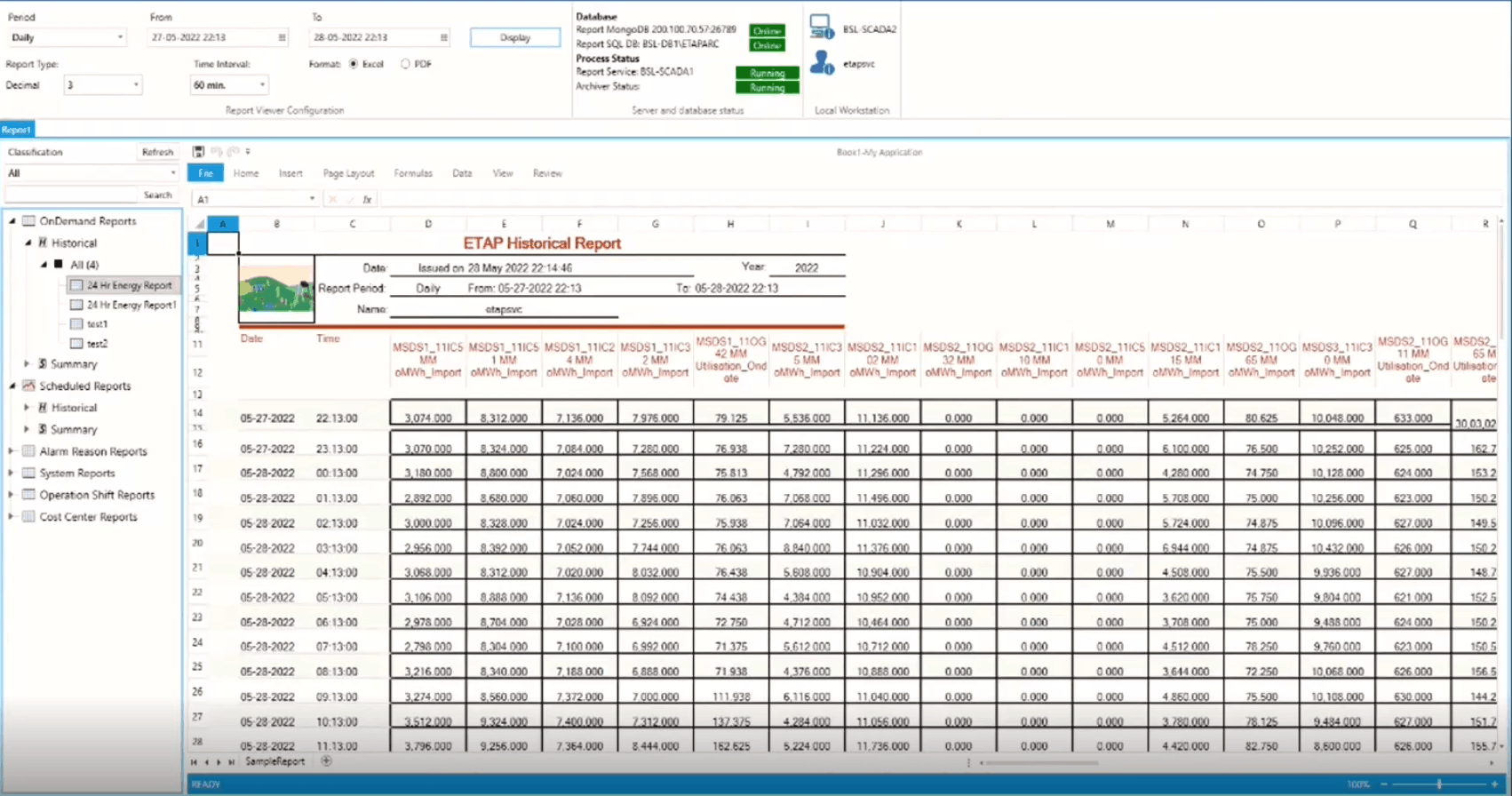Click the etapsvc user icon
This screenshot has height=796, width=1512.
[x=822, y=62]
